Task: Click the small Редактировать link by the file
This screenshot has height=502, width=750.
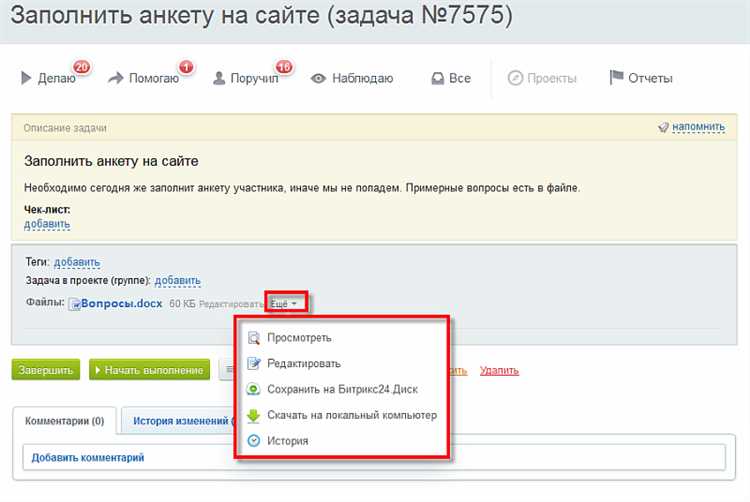Action: (231, 304)
